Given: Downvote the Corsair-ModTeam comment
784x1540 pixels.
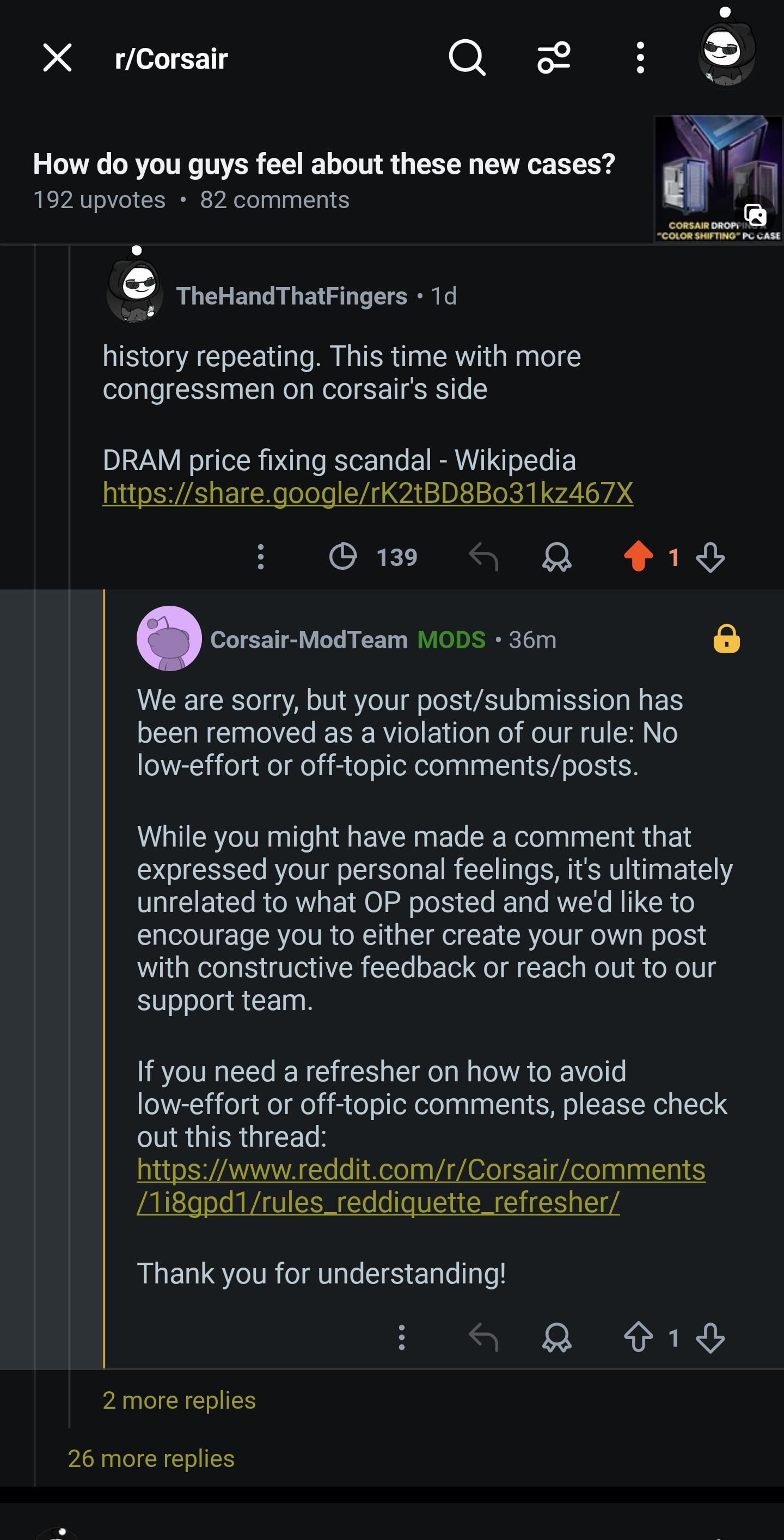Looking at the screenshot, I should [710, 1337].
